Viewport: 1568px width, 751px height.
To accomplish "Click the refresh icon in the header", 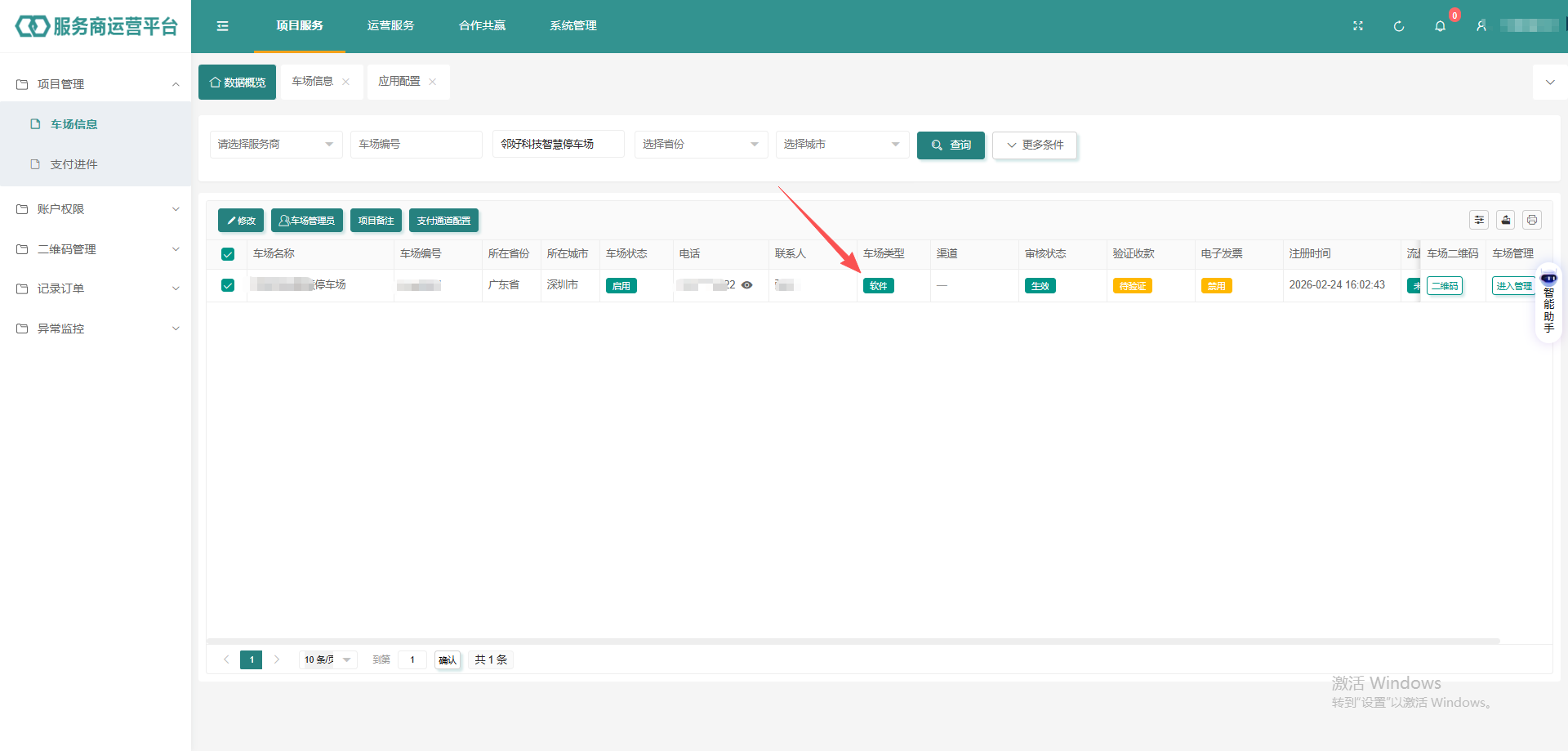I will [1399, 26].
